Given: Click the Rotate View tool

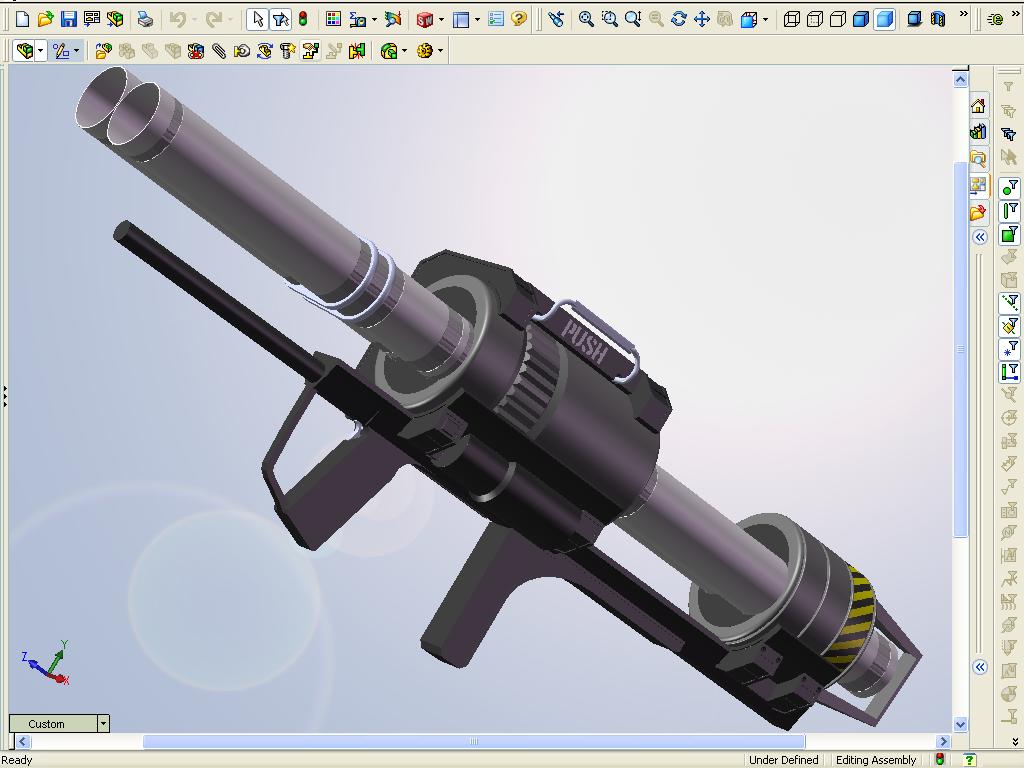Looking at the screenshot, I should 678,19.
